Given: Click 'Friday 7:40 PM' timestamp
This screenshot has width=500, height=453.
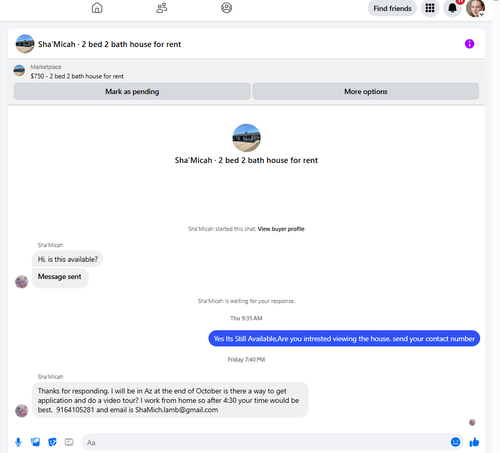Looking at the screenshot, I should pos(246,360).
